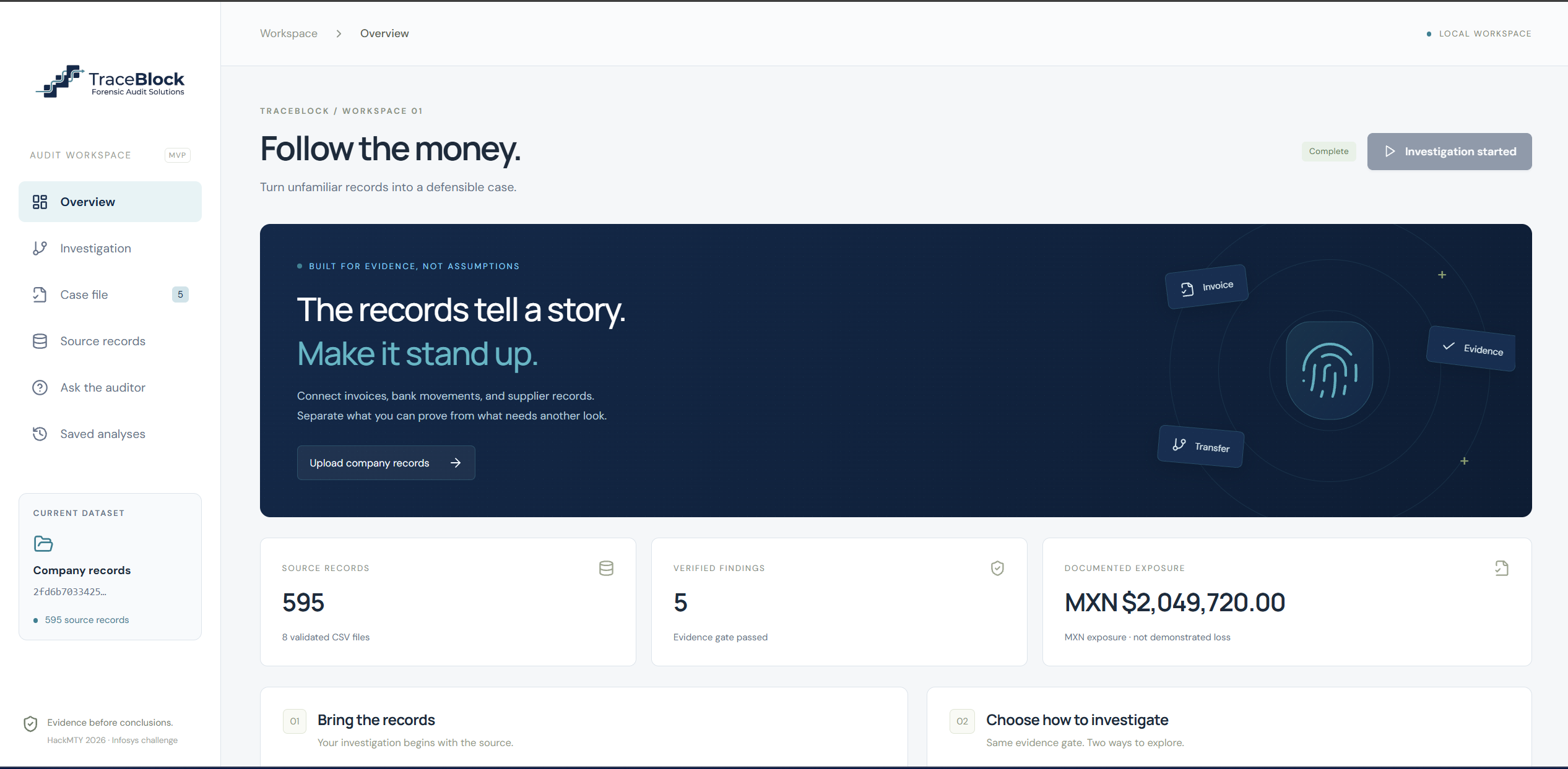Click the Investigation branch icon
The height and width of the screenshot is (769, 1568).
(40, 248)
